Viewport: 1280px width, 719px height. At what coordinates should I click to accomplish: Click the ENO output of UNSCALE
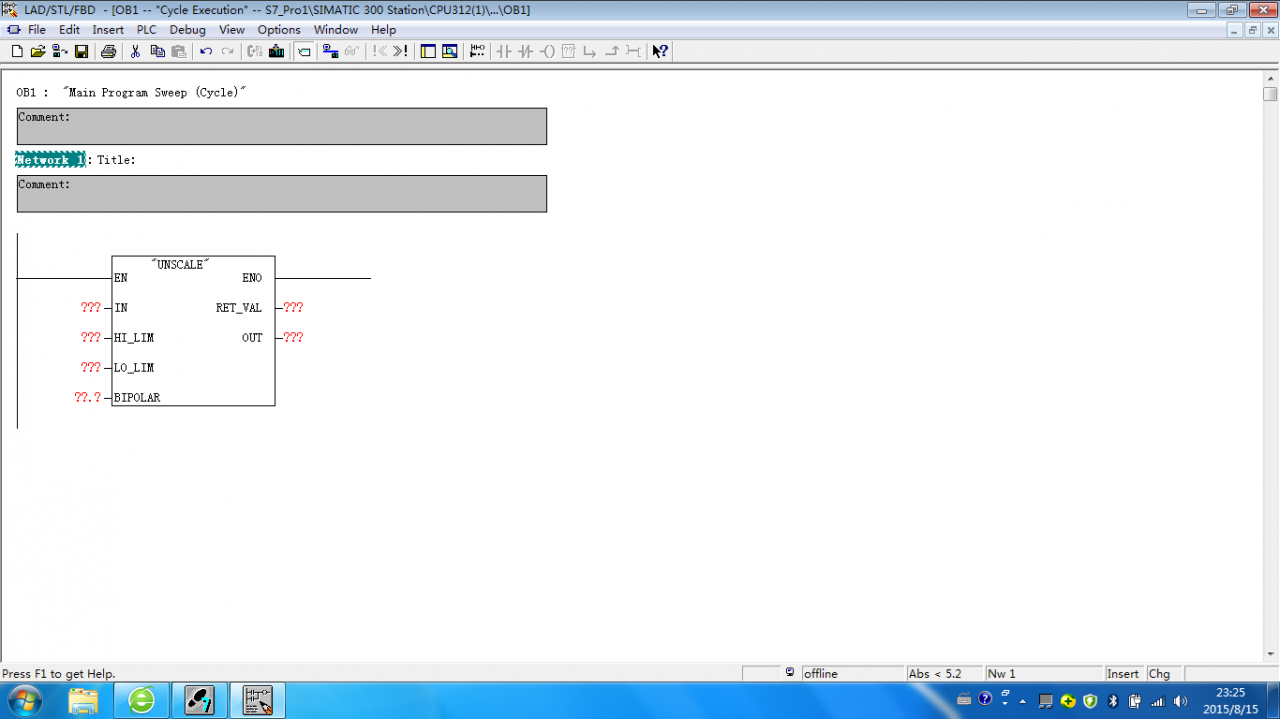click(252, 278)
